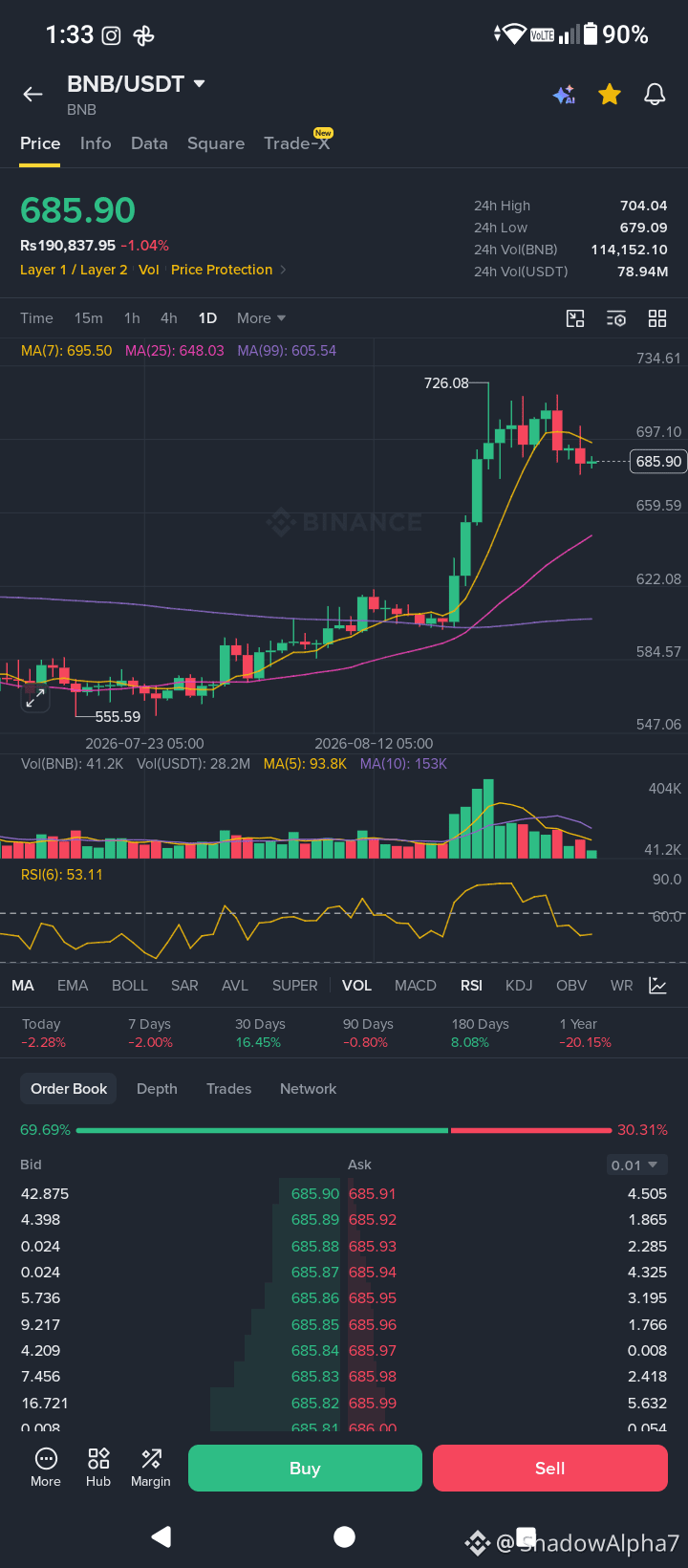Select the 685.95 ask price

pyautogui.click(x=373, y=1298)
